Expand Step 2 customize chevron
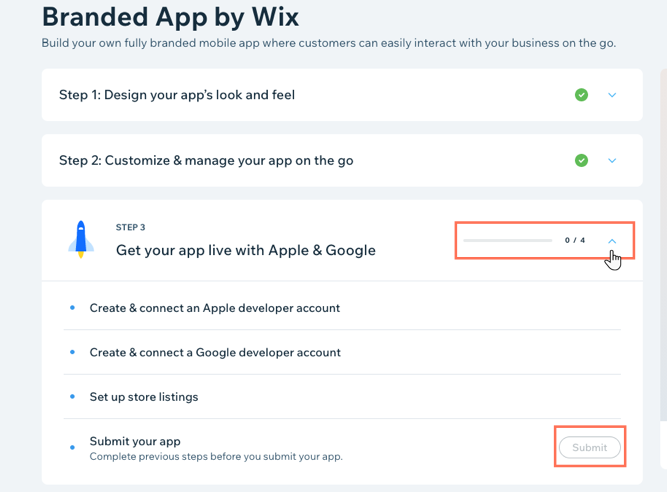 pos(612,160)
